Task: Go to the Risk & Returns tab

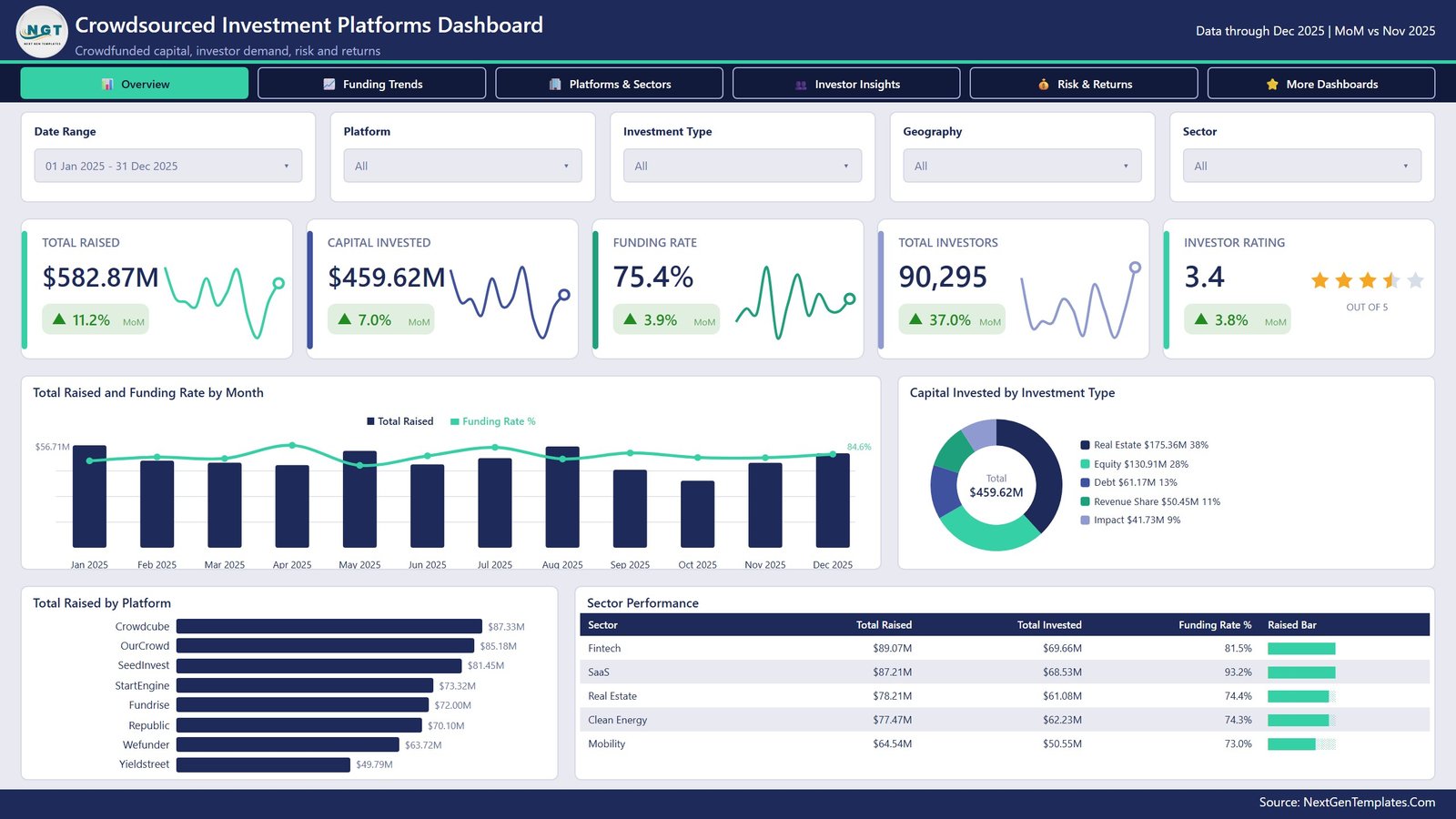Action: click(x=1084, y=84)
